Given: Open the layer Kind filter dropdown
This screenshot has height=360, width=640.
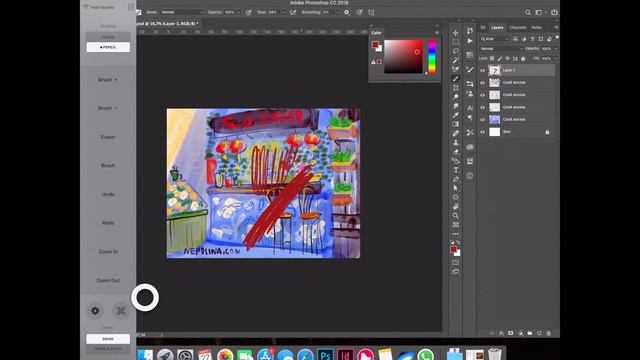Looking at the screenshot, I should (494, 39).
